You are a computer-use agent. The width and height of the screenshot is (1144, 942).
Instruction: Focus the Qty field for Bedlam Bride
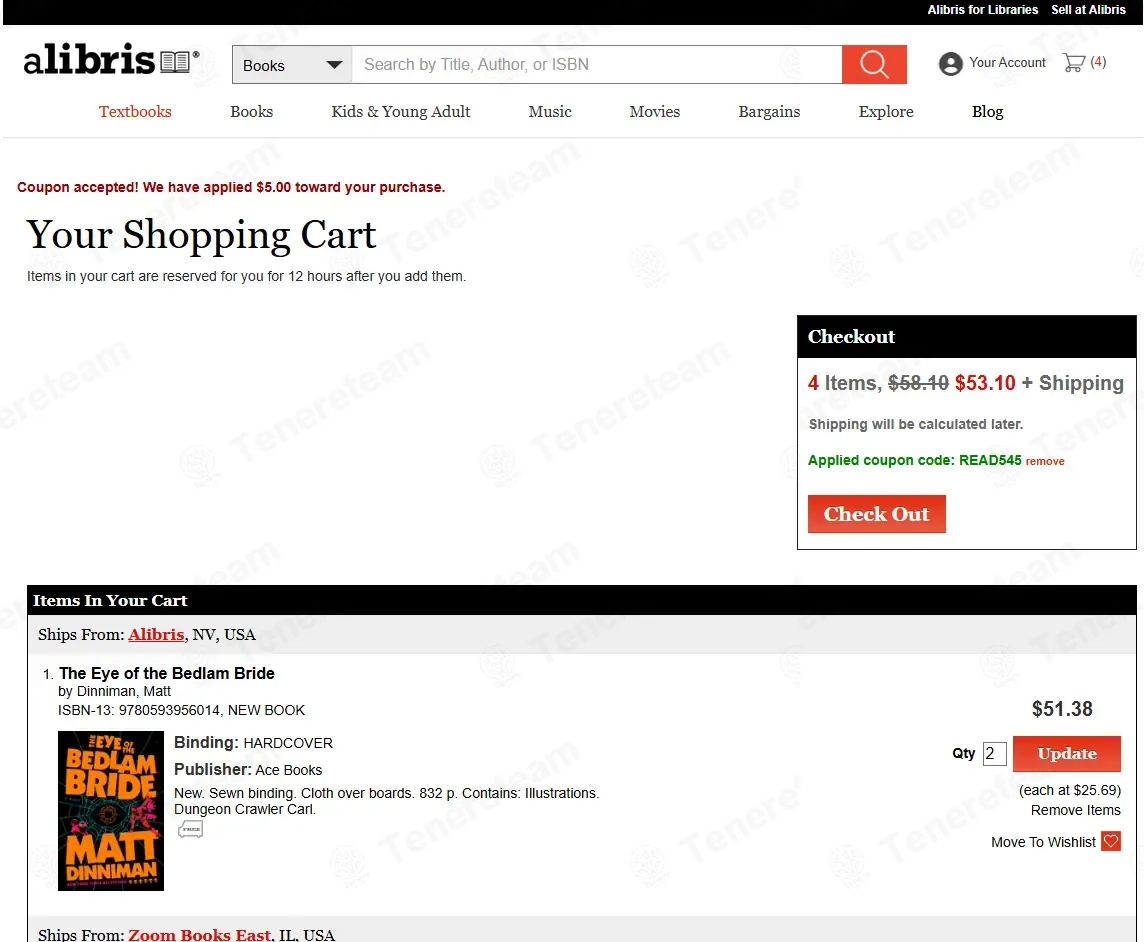pyautogui.click(x=994, y=754)
